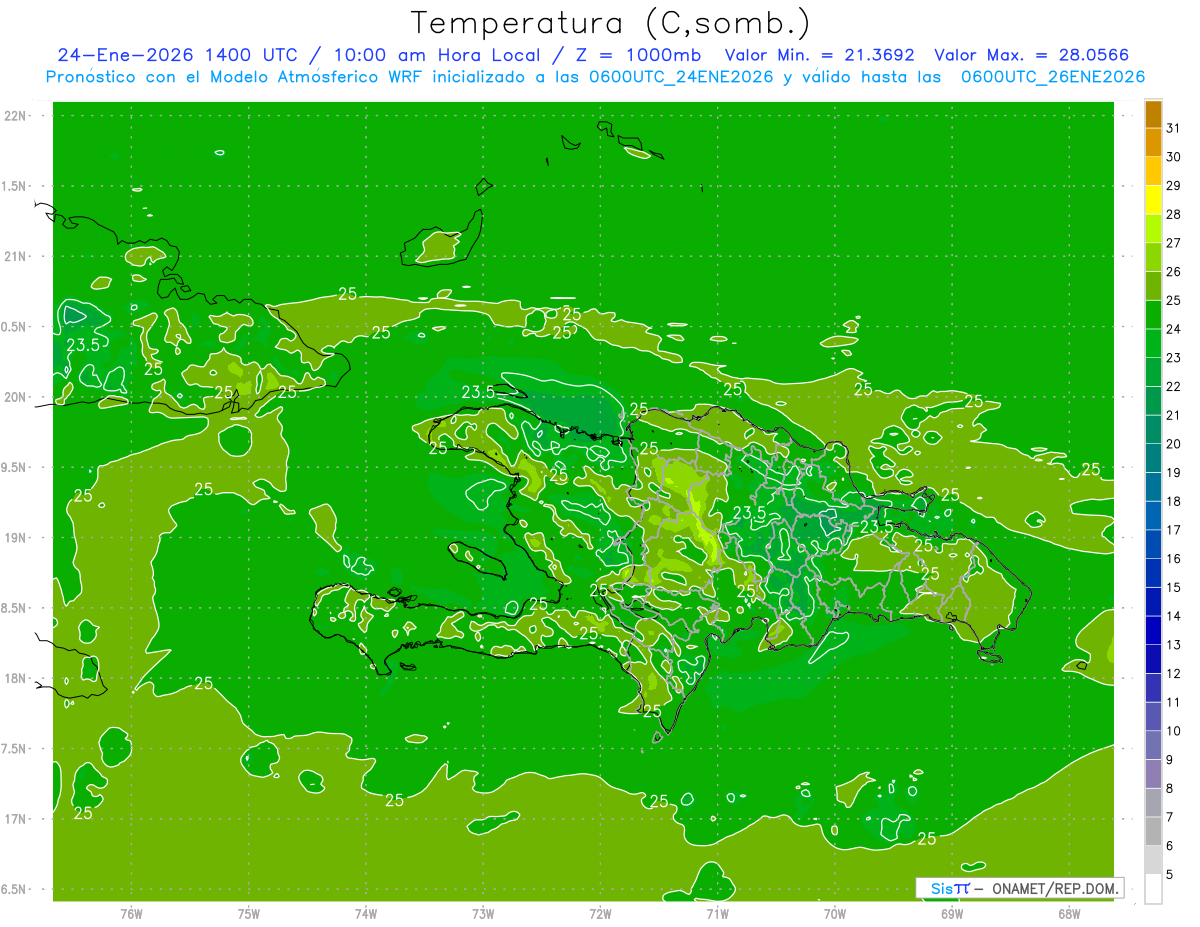Click the "21N" latitude axis label
The height and width of the screenshot is (927, 1200).
coord(13,256)
